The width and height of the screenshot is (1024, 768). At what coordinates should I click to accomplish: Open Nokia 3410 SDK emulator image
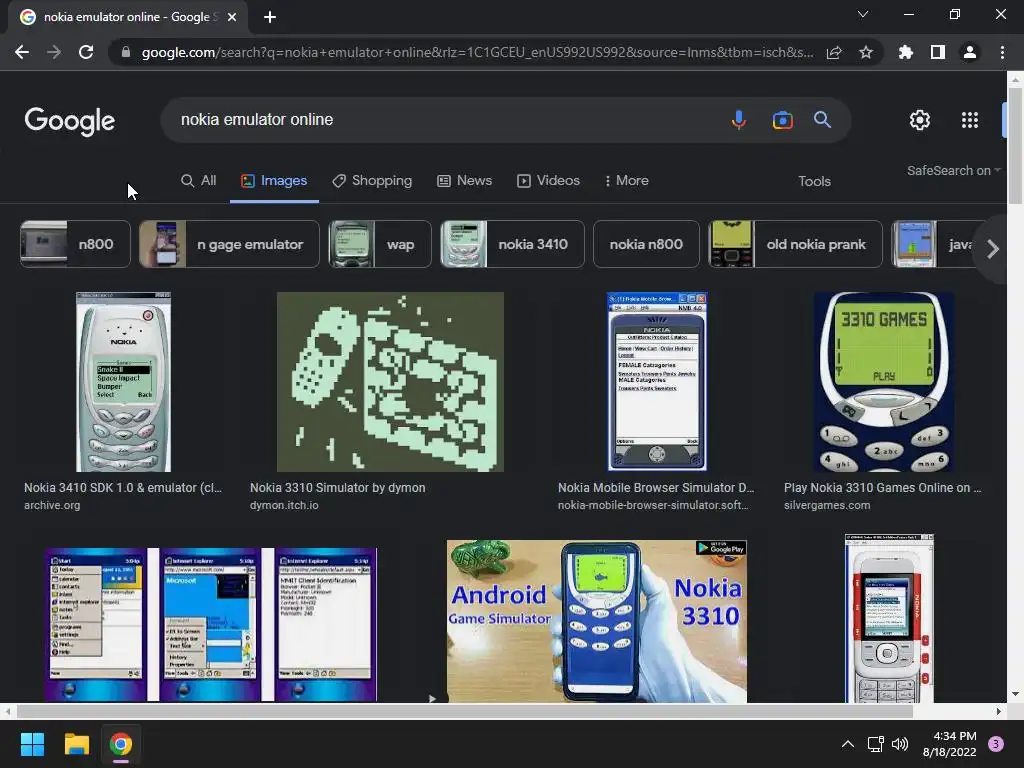(123, 382)
